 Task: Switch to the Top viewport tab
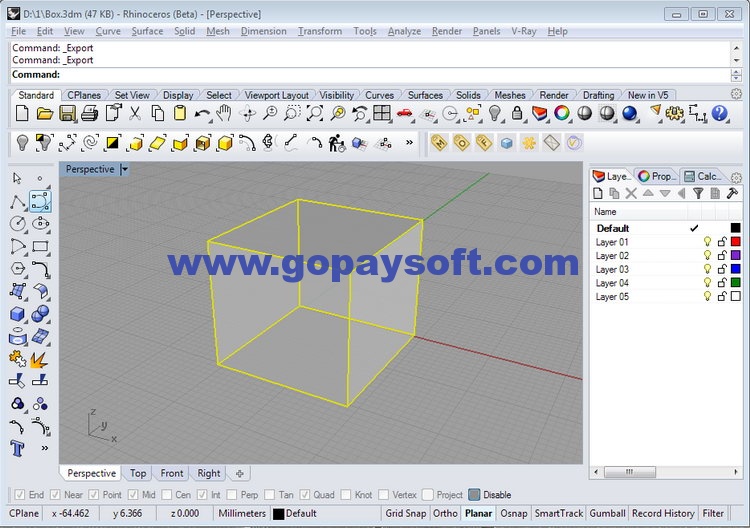[138, 473]
